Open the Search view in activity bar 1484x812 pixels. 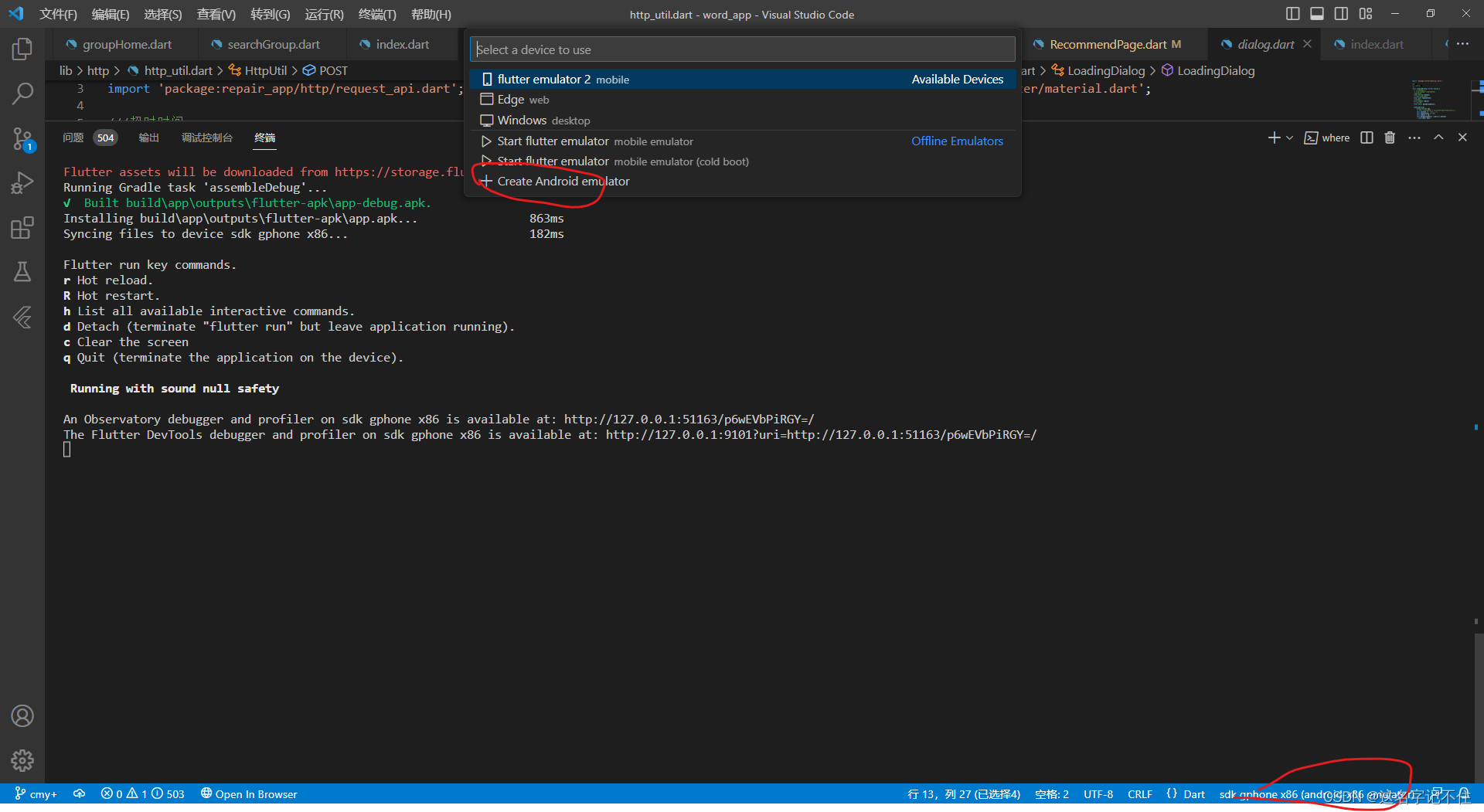[x=22, y=93]
